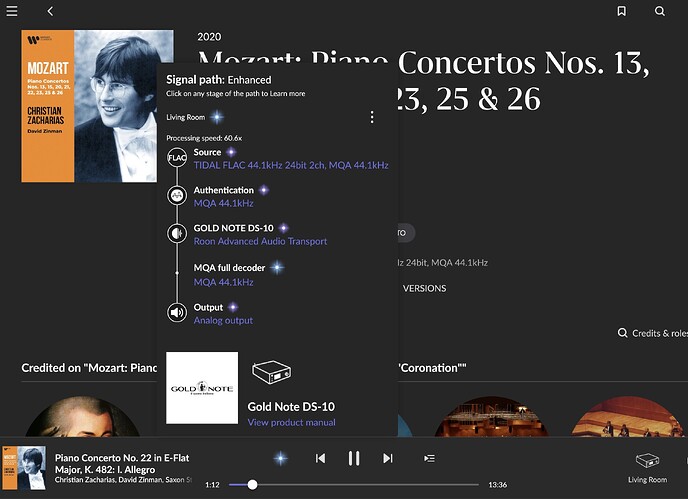Click the DS-10 device illustration icon
This screenshot has width=688, height=499.
[x=272, y=372]
